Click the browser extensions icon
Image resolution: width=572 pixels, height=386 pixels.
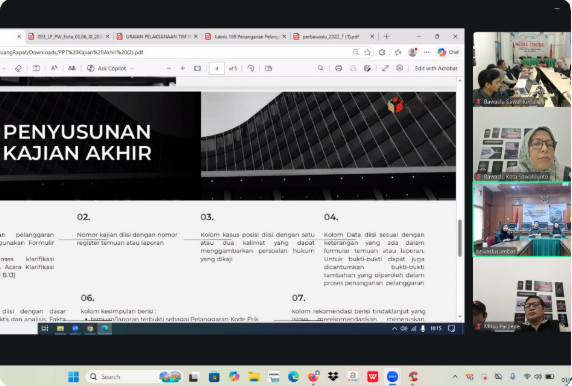tap(382, 52)
